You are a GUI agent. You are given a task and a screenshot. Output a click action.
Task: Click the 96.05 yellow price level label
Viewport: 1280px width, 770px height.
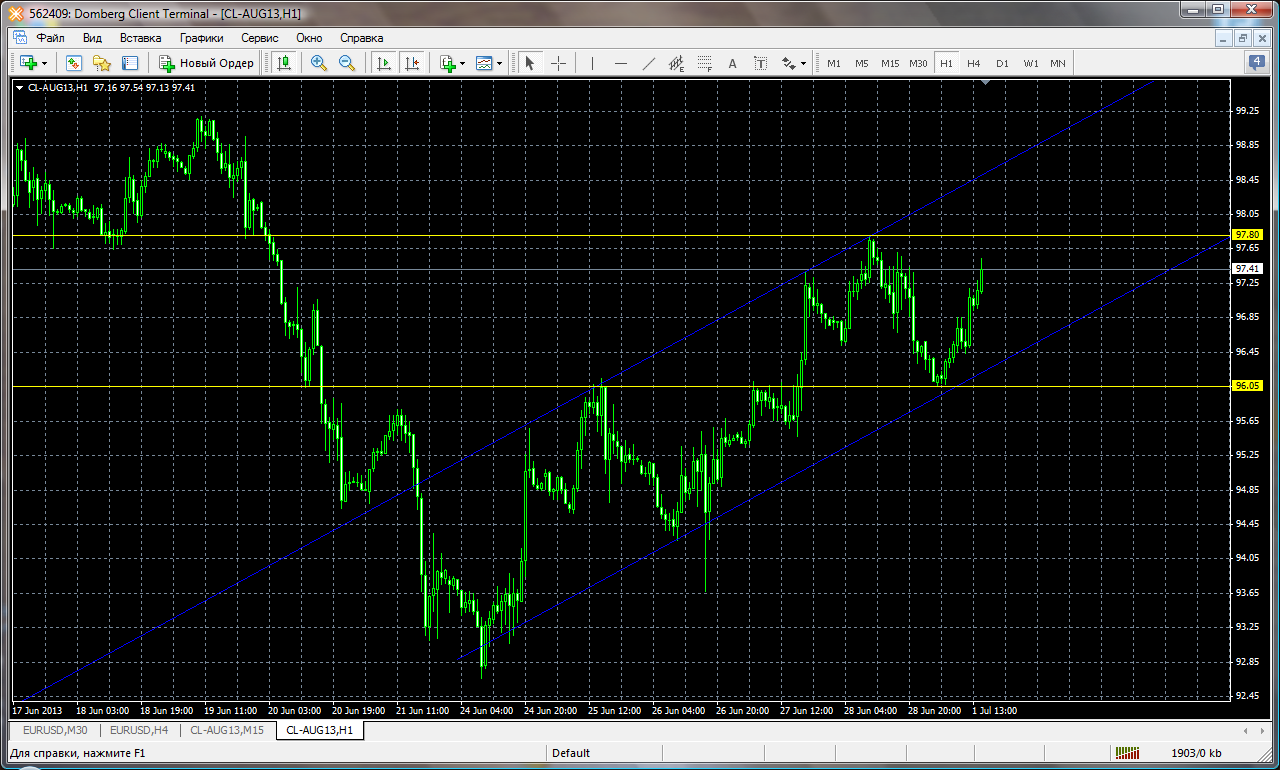1247,385
